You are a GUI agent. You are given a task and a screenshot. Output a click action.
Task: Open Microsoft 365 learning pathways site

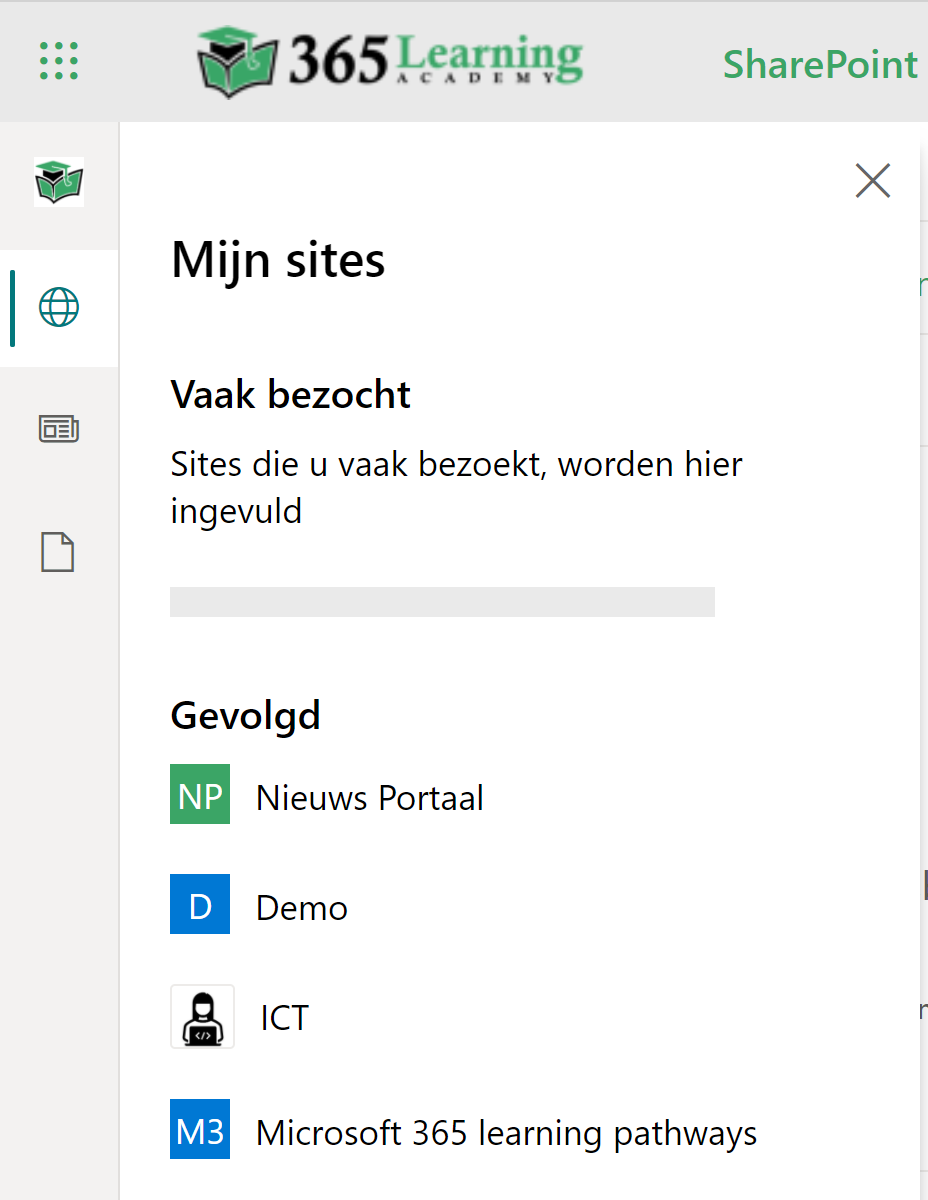pos(506,1133)
